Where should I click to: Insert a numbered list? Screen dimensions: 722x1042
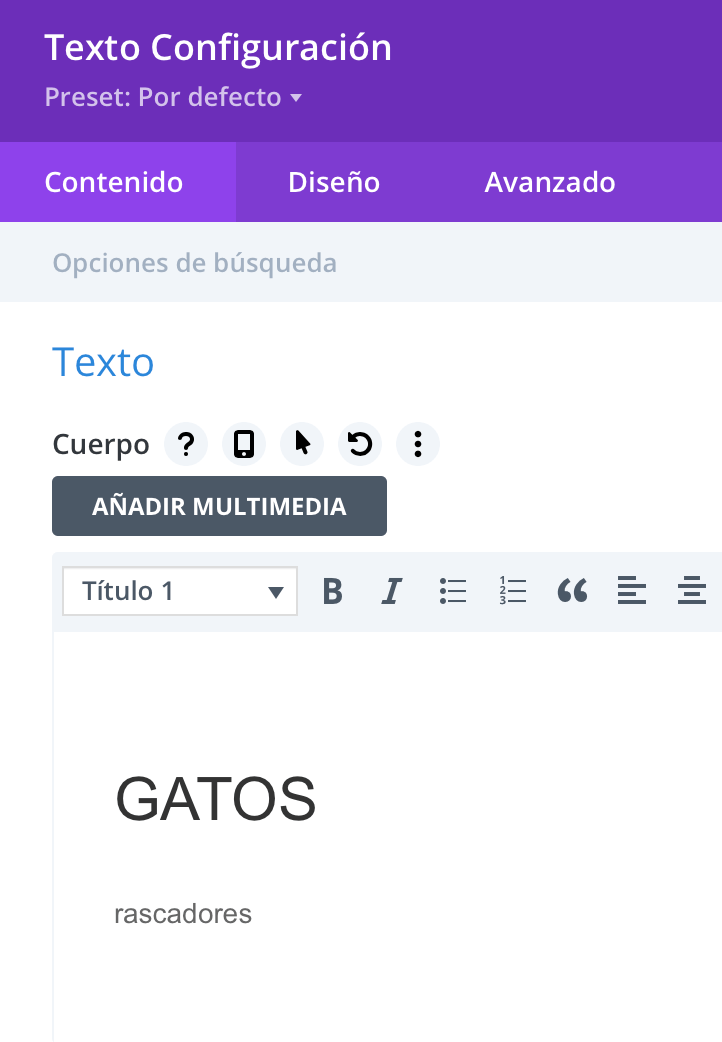[513, 591]
